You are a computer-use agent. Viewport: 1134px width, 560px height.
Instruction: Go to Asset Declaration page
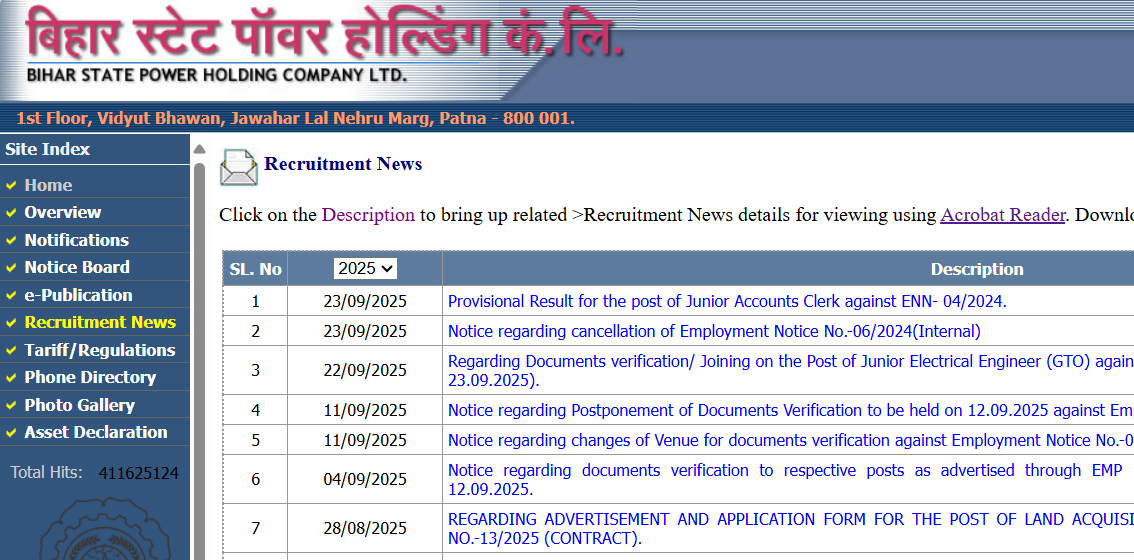(x=96, y=432)
